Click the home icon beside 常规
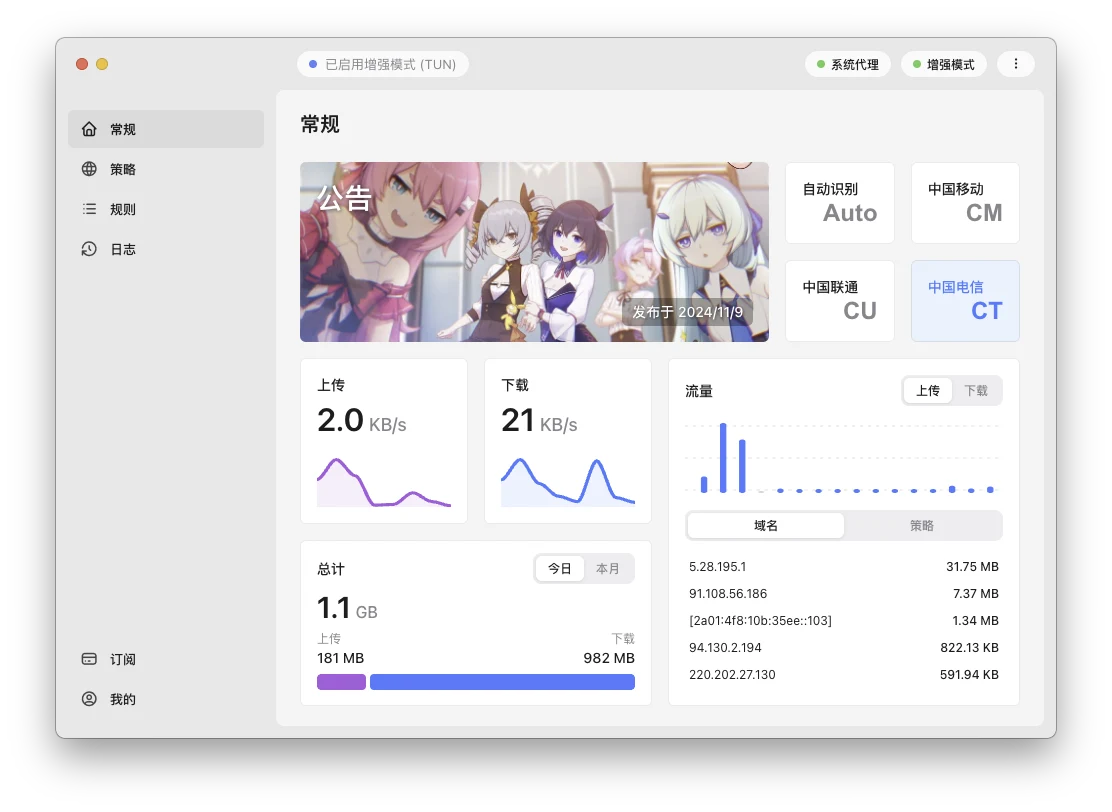The height and width of the screenshot is (812, 1112). coord(89,129)
